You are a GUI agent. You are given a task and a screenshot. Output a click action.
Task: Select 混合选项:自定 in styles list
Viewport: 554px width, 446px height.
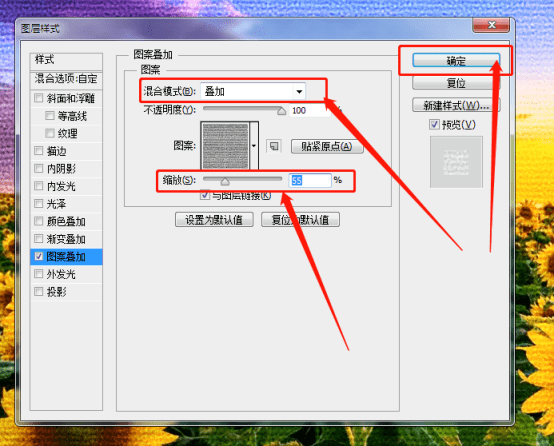pos(66,79)
